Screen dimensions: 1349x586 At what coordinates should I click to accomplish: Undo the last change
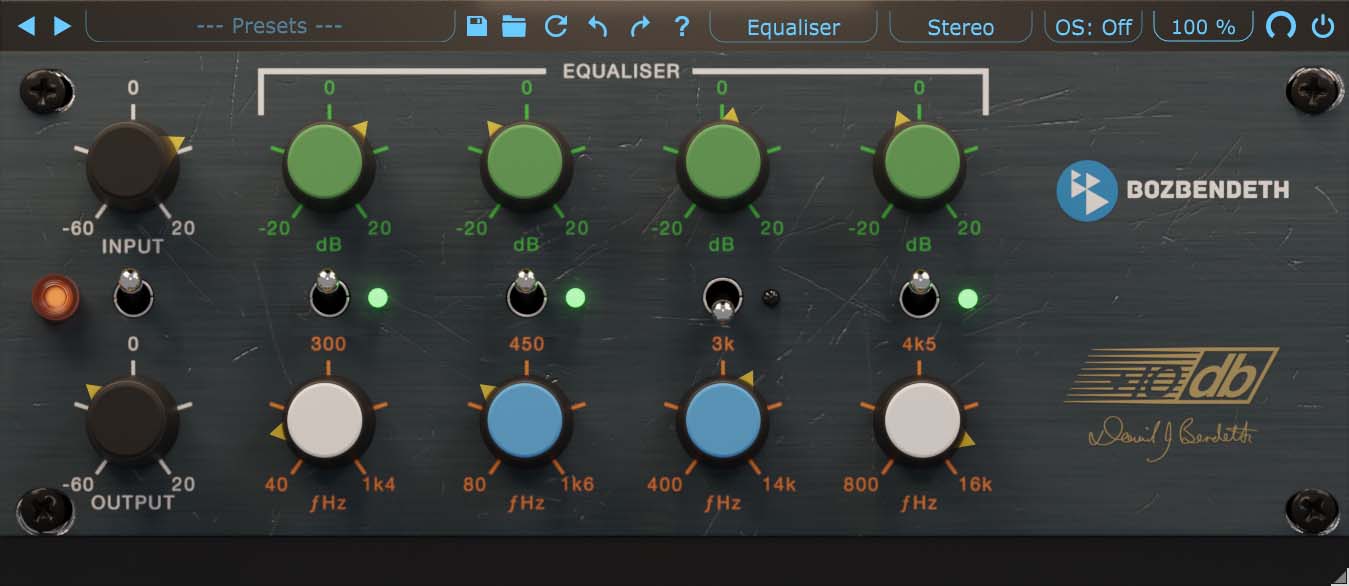click(x=598, y=27)
